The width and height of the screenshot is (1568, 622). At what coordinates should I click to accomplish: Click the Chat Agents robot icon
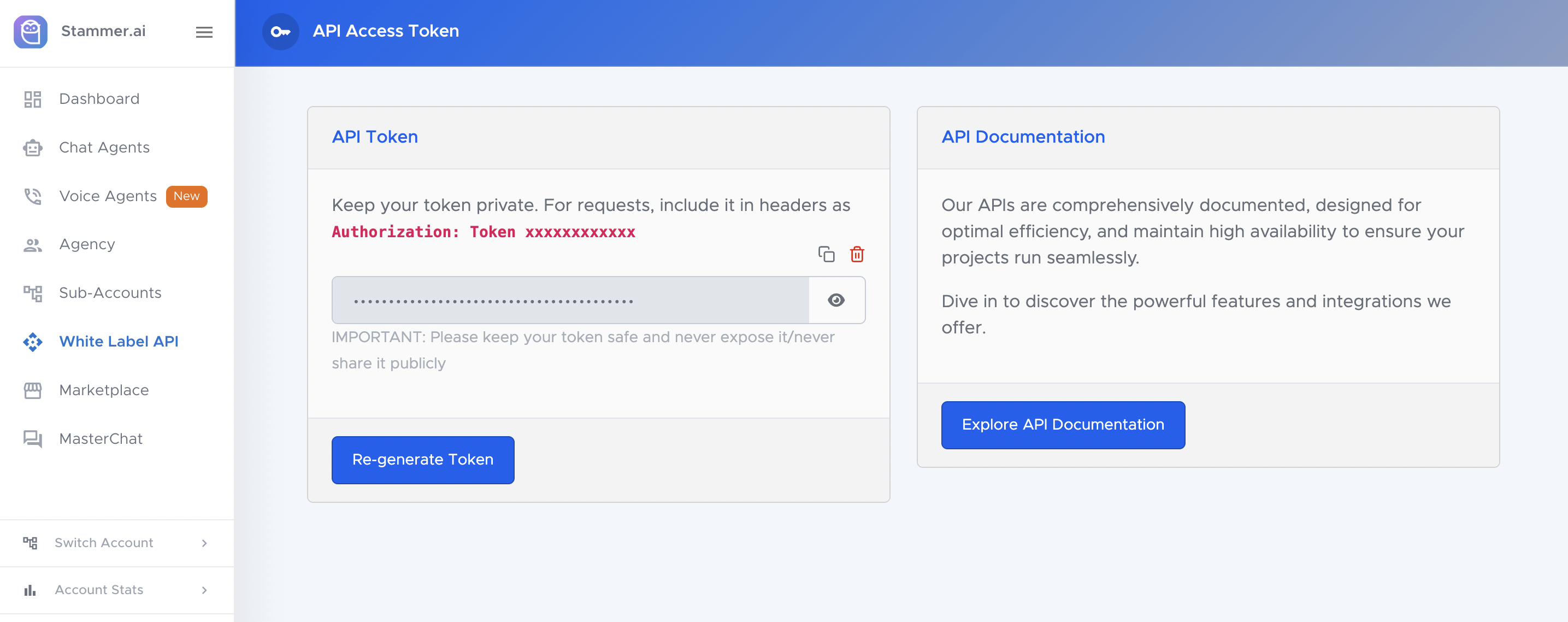(x=32, y=148)
